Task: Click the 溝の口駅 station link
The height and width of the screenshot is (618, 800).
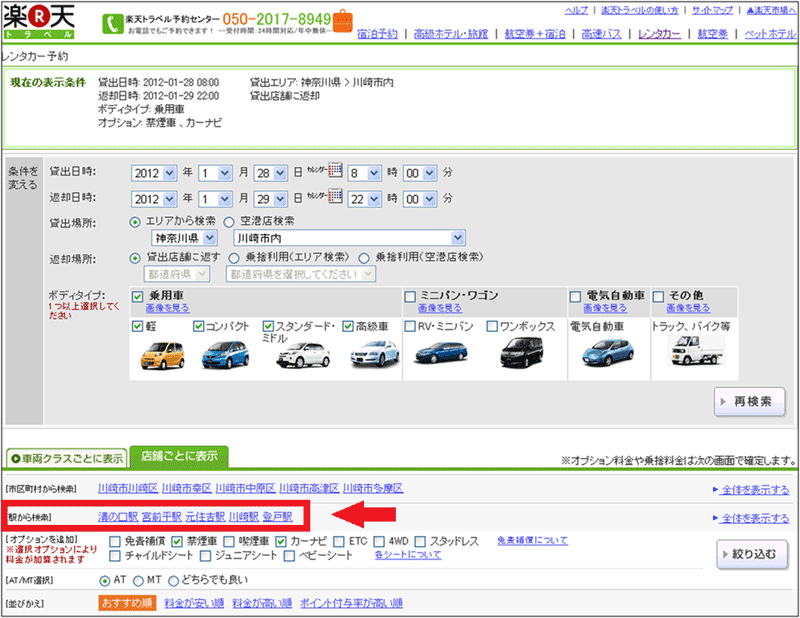Action: [x=117, y=518]
